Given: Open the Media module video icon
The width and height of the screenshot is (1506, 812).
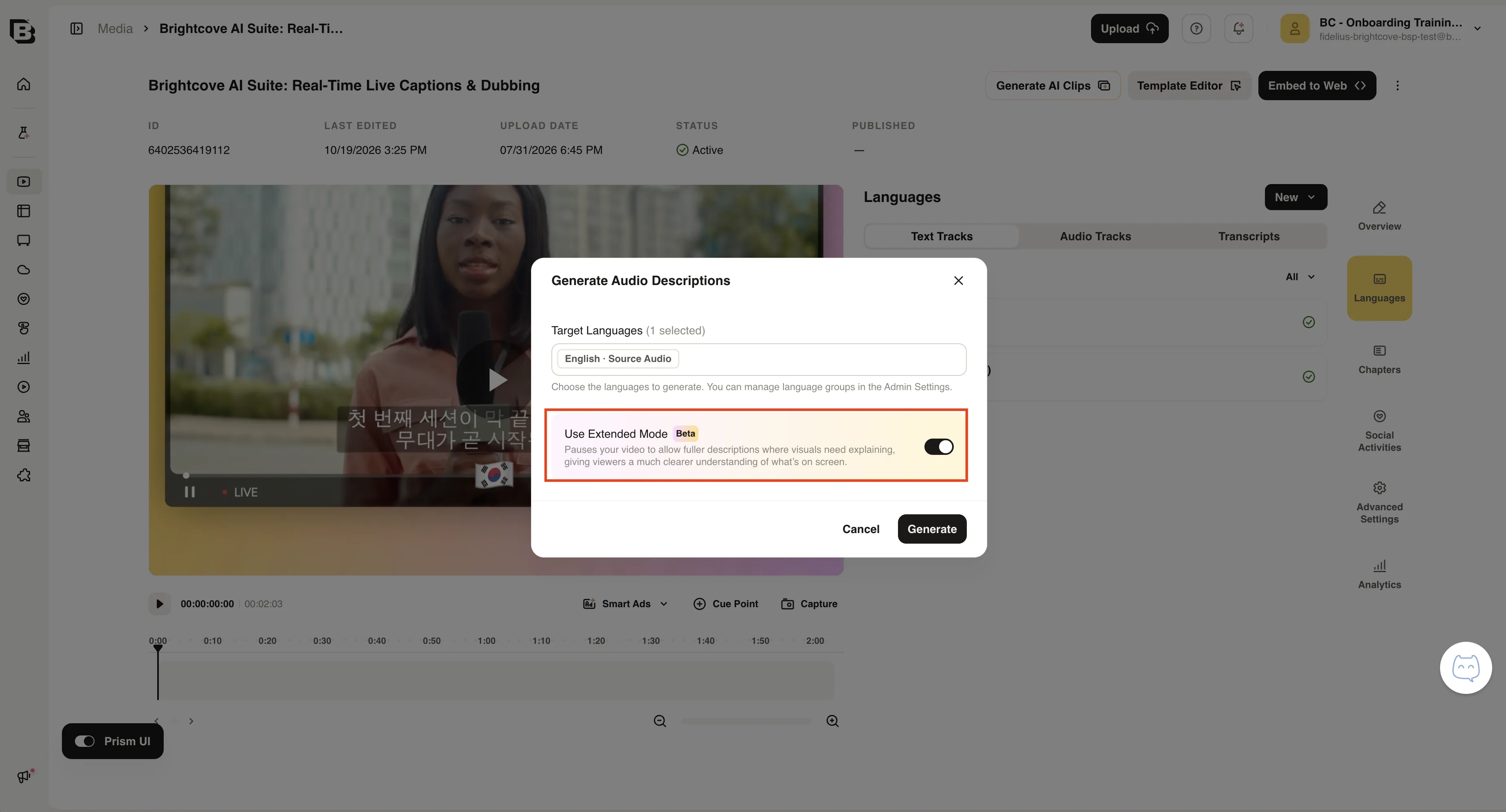Looking at the screenshot, I should (x=23, y=181).
